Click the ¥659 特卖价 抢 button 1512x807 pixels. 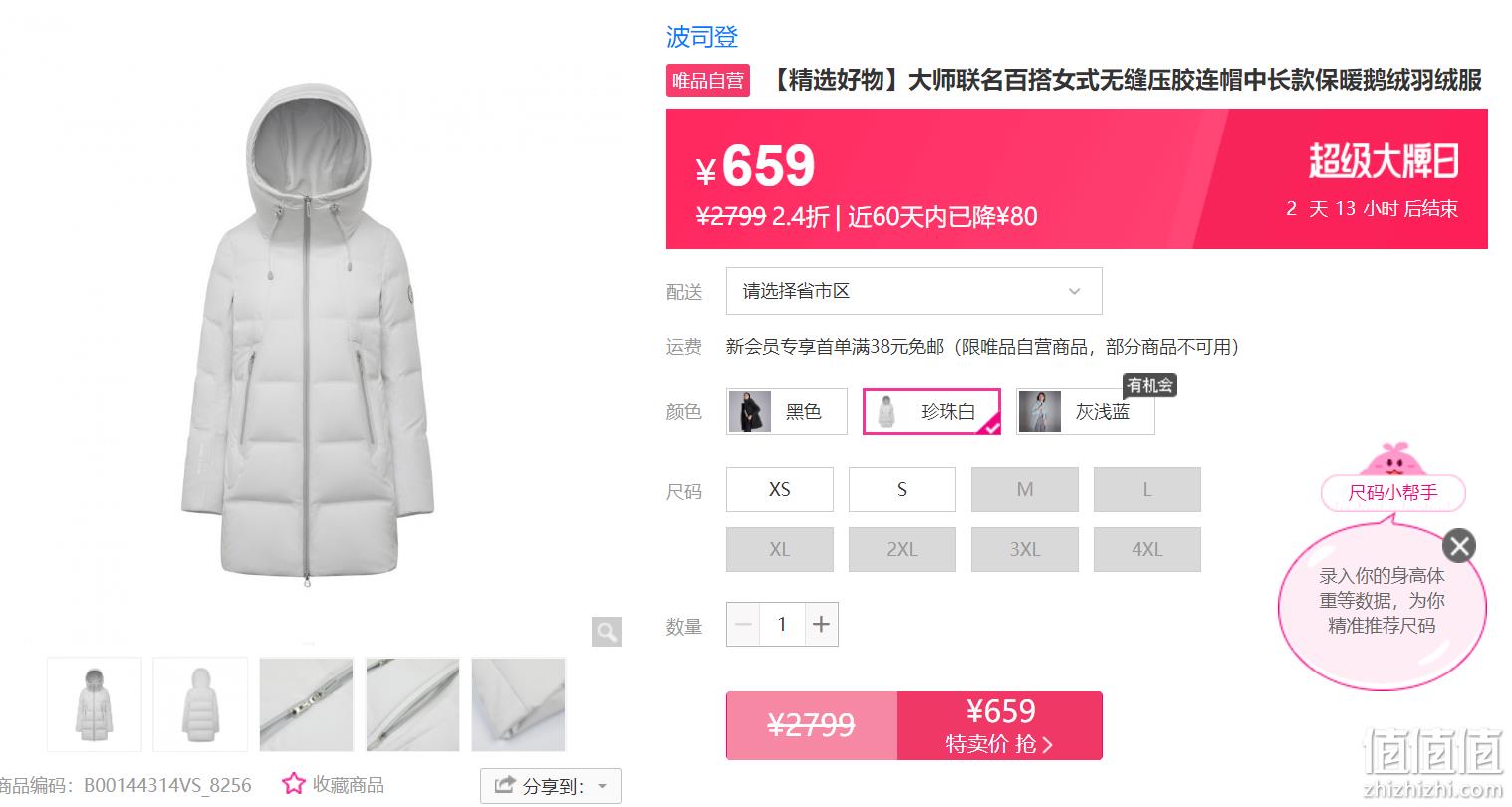tap(1000, 725)
